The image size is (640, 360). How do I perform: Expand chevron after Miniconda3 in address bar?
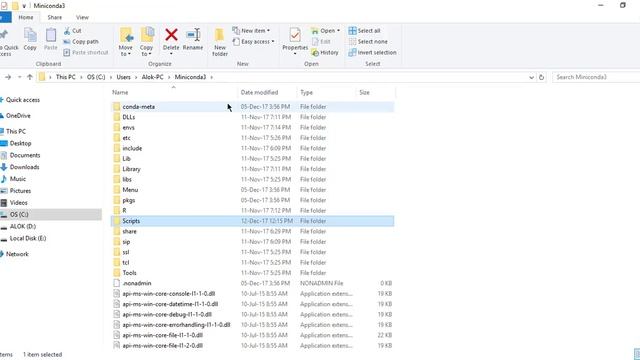pos(211,77)
